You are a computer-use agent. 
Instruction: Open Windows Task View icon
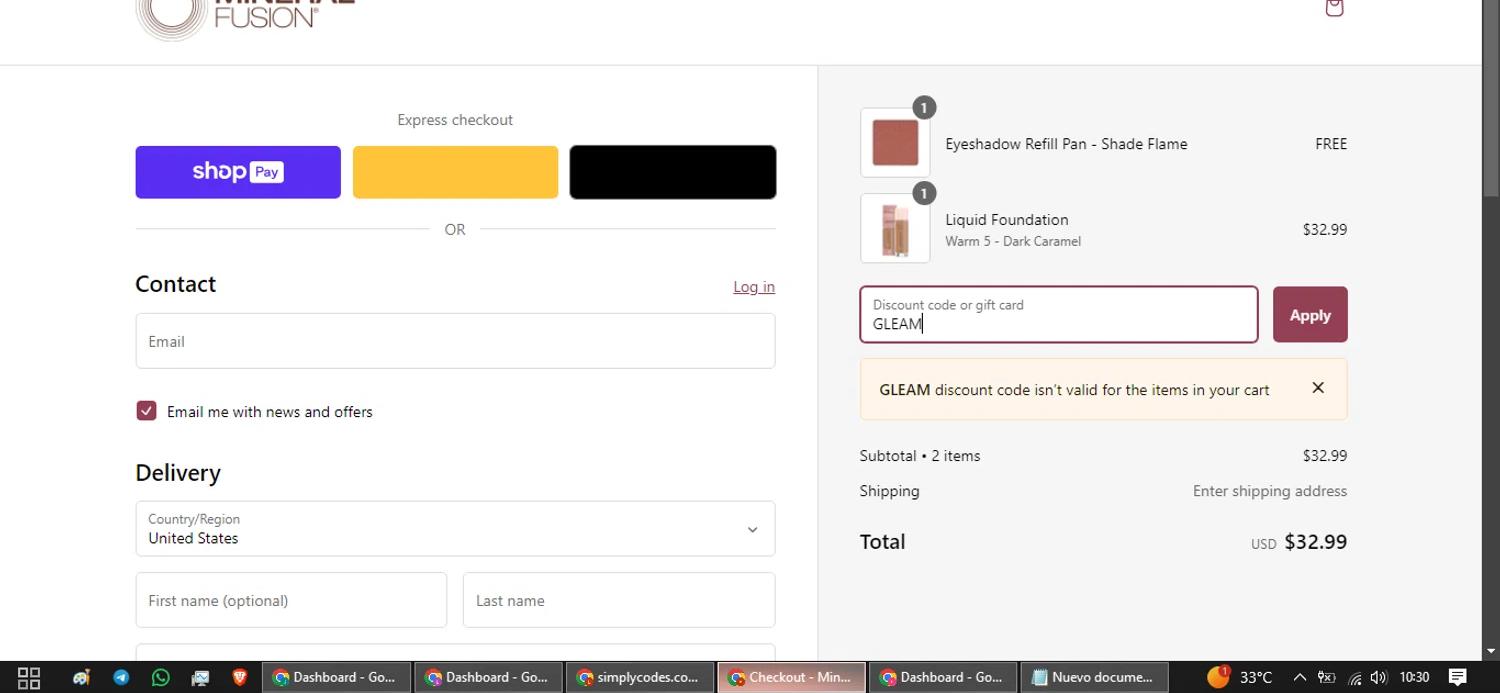29,677
